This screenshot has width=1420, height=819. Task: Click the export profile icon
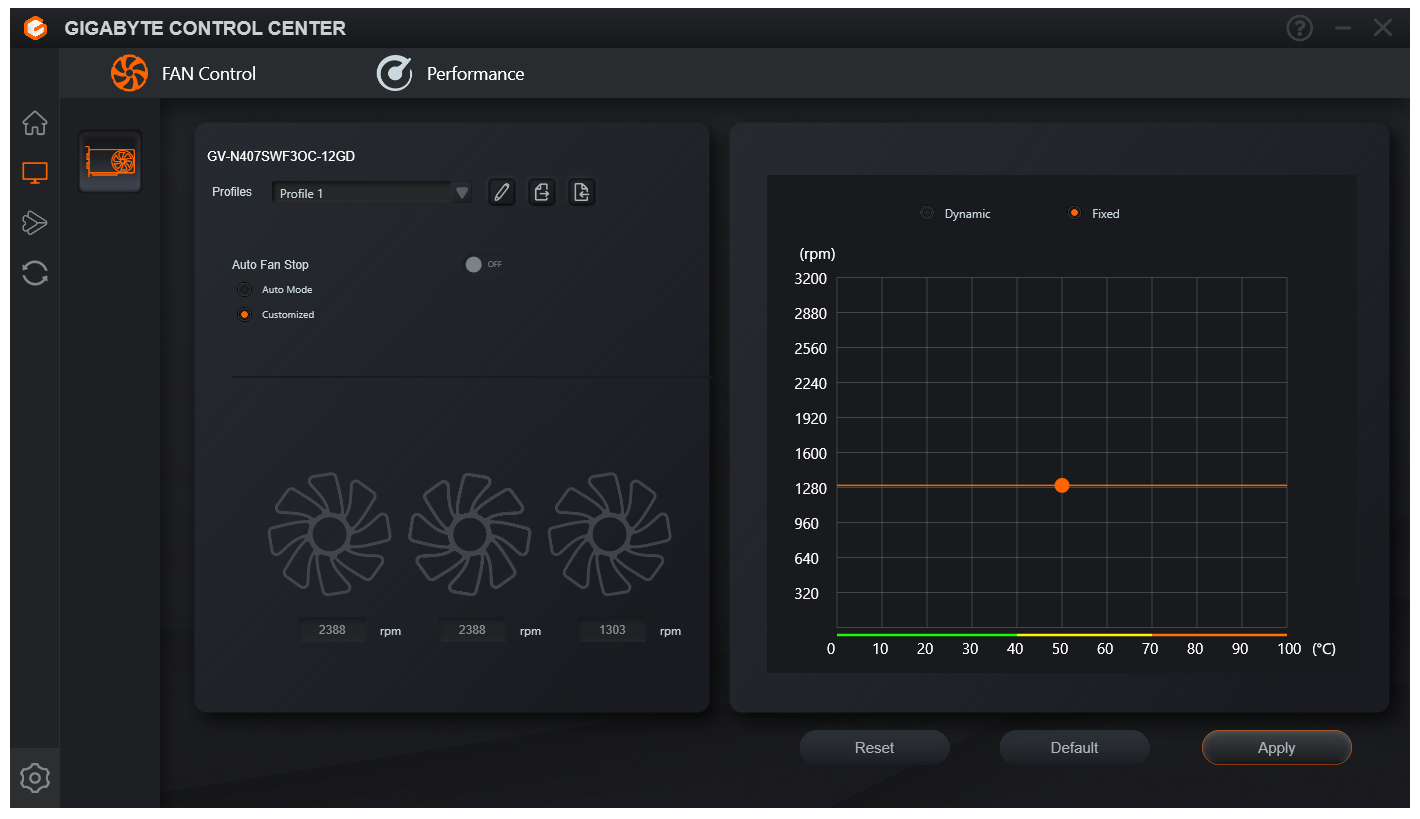[542, 192]
